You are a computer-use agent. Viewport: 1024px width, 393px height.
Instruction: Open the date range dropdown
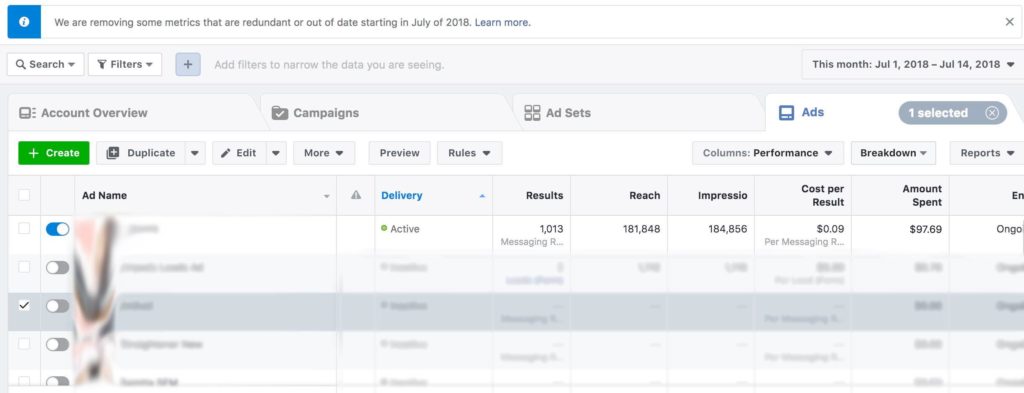(912, 64)
